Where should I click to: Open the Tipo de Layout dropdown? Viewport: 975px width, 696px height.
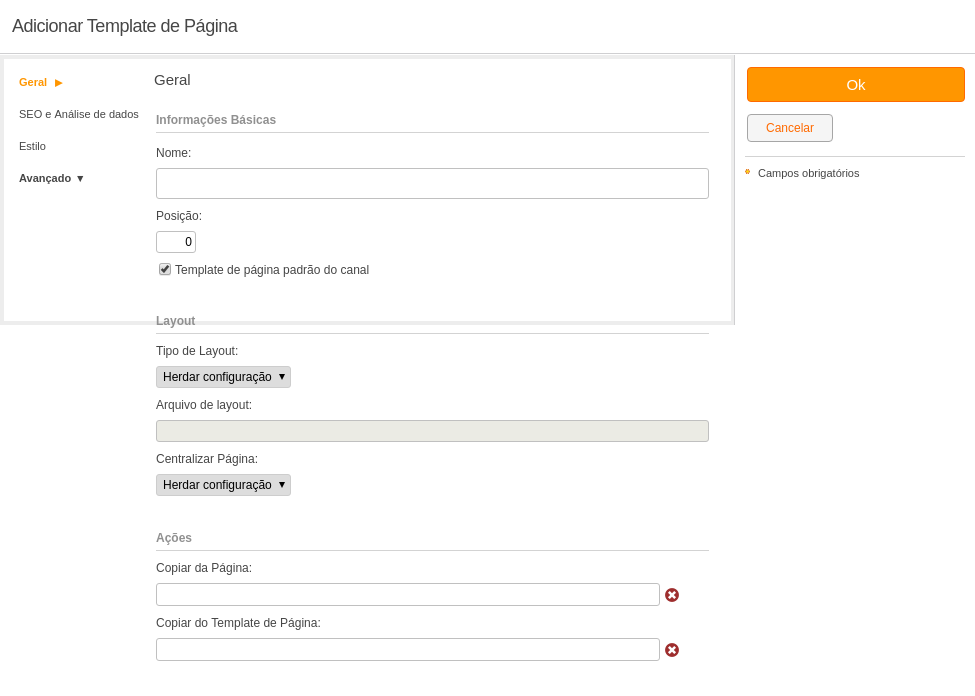[223, 377]
